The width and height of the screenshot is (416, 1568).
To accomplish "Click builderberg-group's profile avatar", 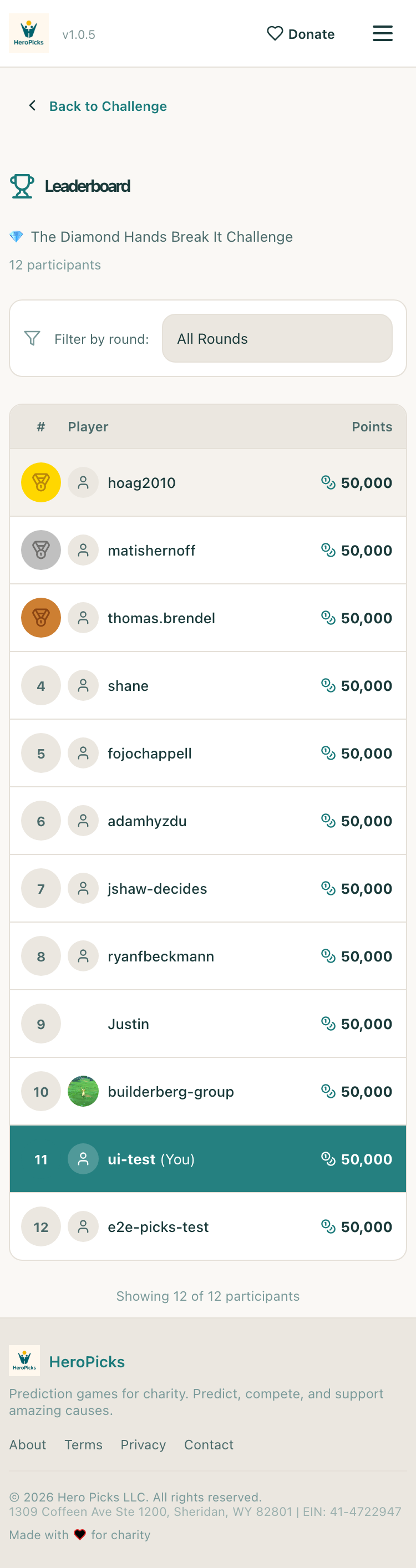I will click(x=83, y=1091).
